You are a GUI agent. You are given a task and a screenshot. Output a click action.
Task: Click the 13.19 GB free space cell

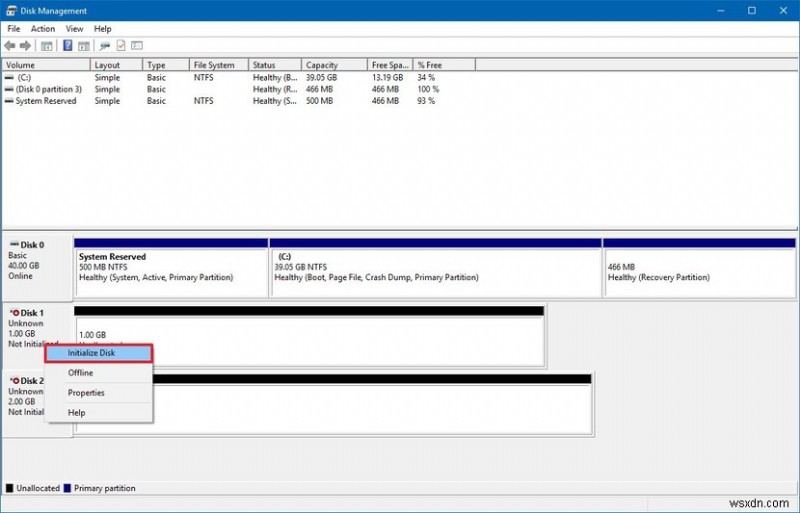tap(387, 78)
